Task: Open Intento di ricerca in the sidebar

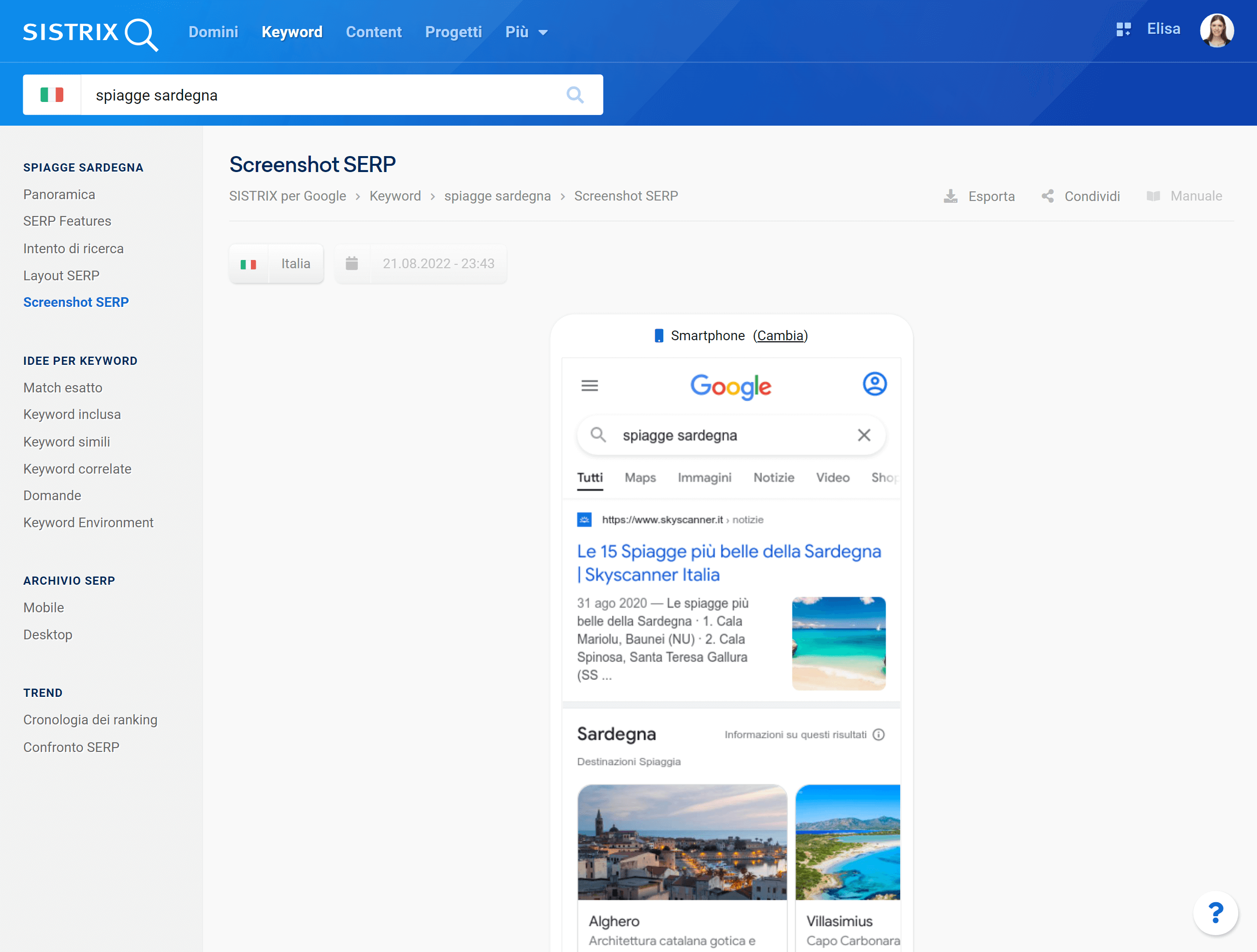Action: [73, 249]
